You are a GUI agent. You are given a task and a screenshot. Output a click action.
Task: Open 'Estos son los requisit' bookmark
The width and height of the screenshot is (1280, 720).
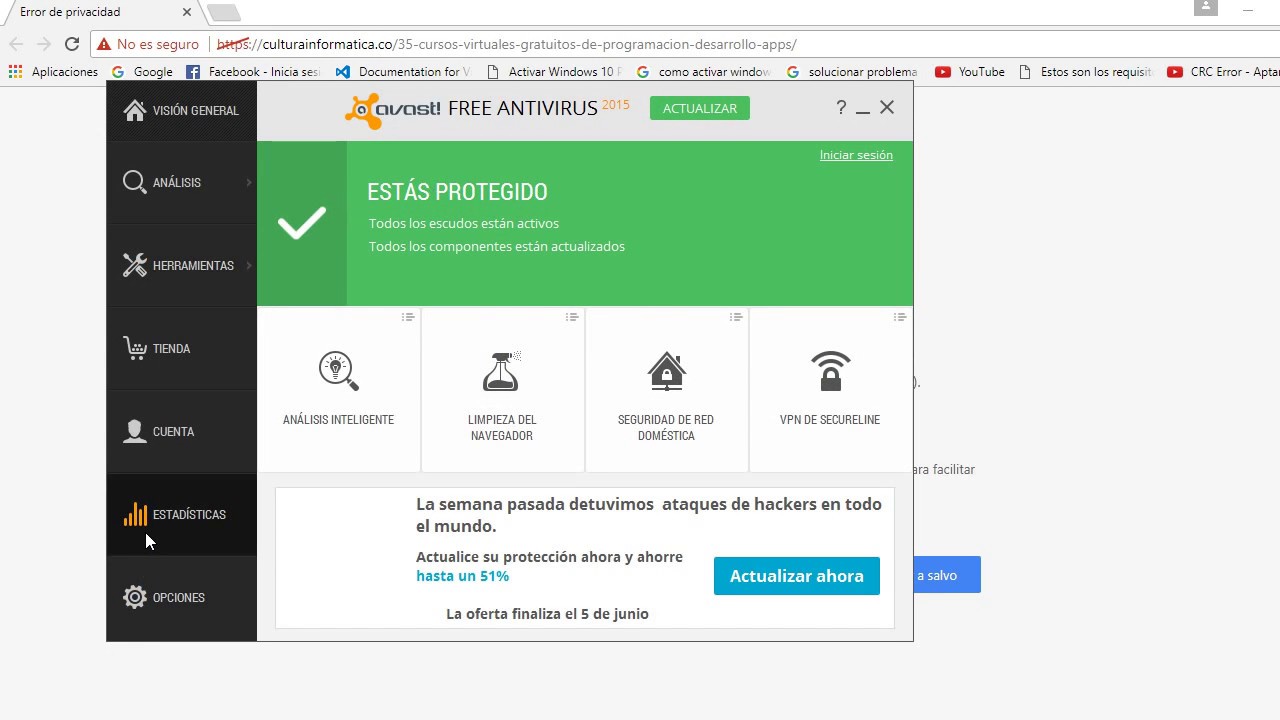point(1085,72)
